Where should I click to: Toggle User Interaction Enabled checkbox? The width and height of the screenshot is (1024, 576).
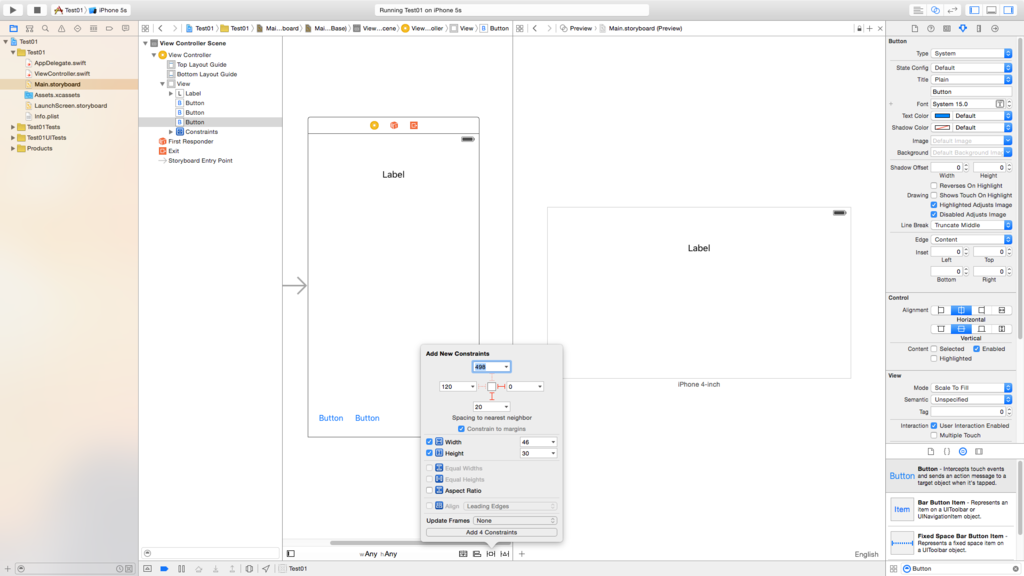[934, 426]
